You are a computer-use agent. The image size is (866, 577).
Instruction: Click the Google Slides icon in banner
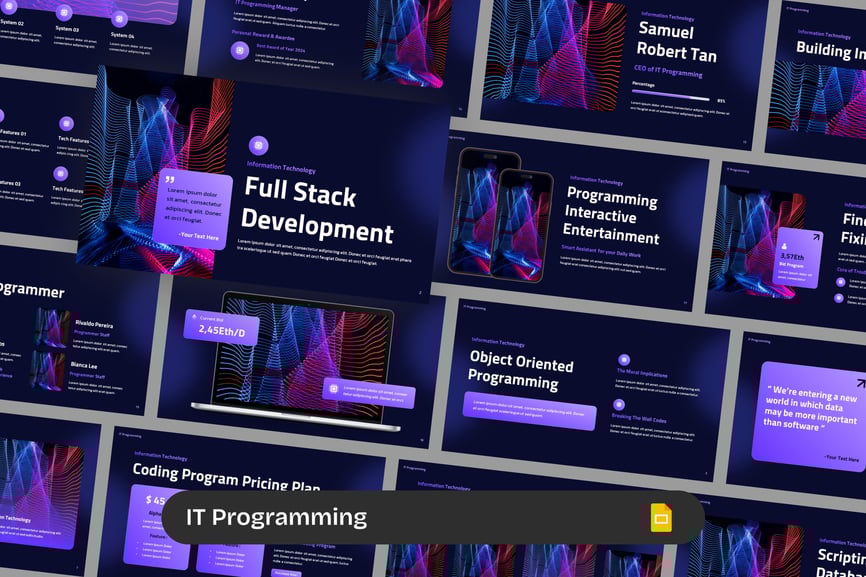661,518
